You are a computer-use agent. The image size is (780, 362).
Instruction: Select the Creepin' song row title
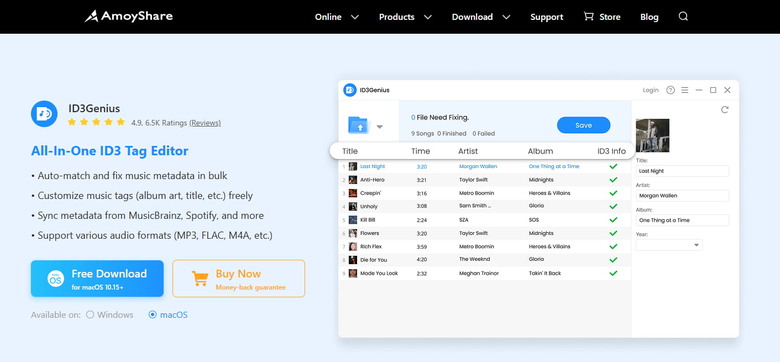(371, 193)
